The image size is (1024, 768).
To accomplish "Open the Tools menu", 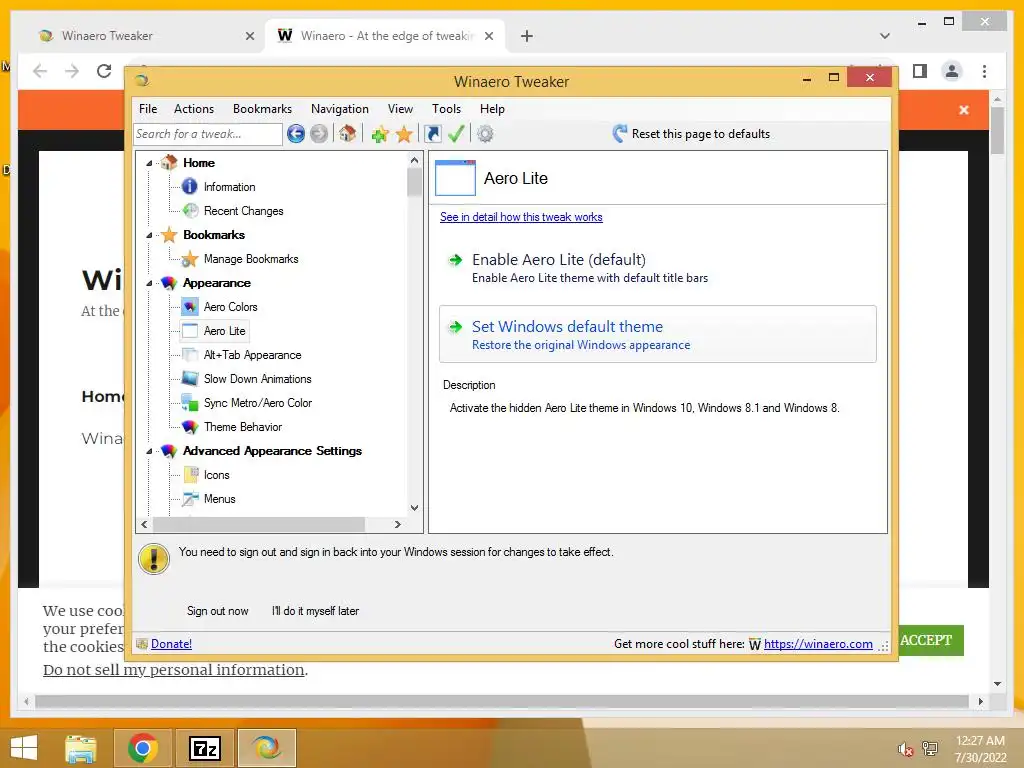I will (446, 109).
